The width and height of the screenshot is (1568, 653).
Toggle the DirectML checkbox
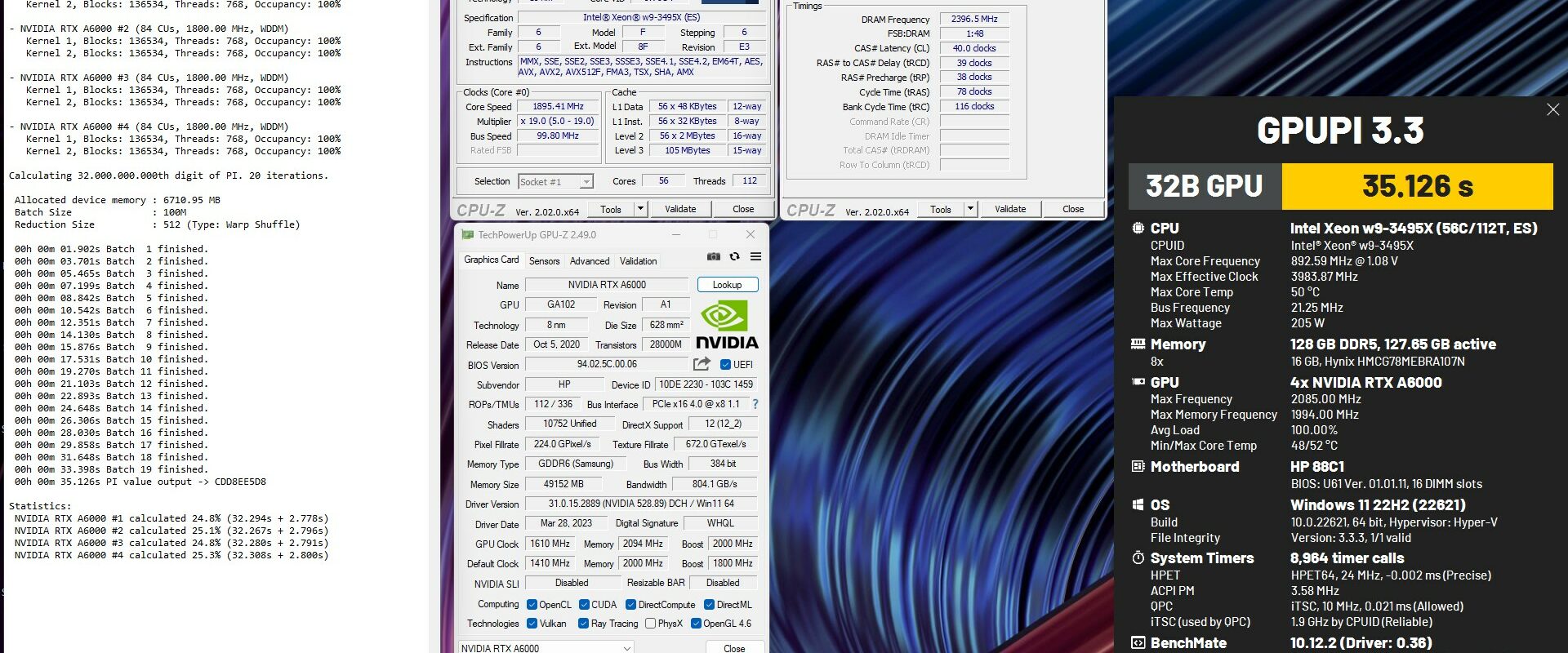(709, 605)
